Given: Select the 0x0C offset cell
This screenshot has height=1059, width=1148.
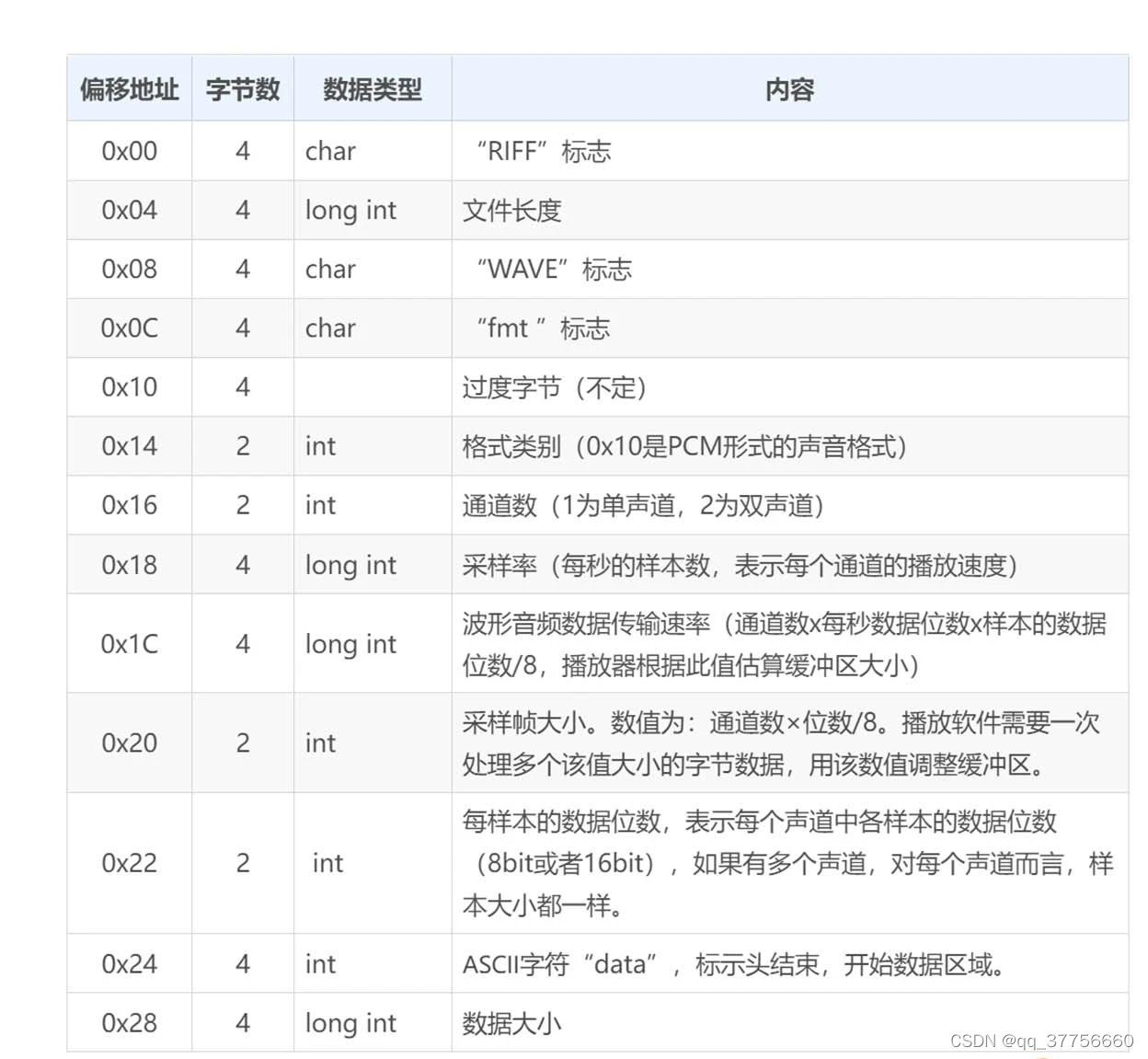Looking at the screenshot, I should coord(129,328).
